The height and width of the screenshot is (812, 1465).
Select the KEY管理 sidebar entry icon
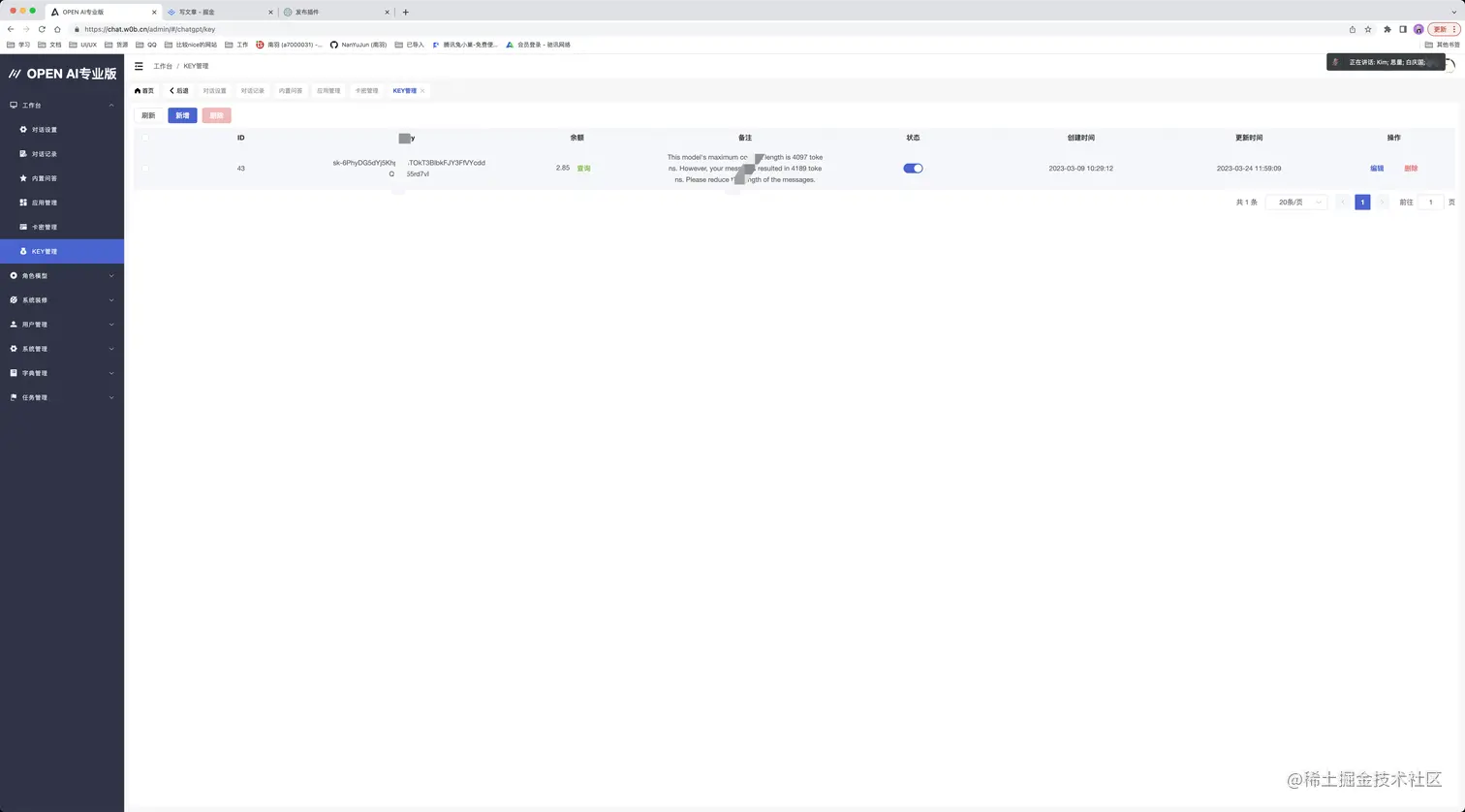click(x=23, y=251)
